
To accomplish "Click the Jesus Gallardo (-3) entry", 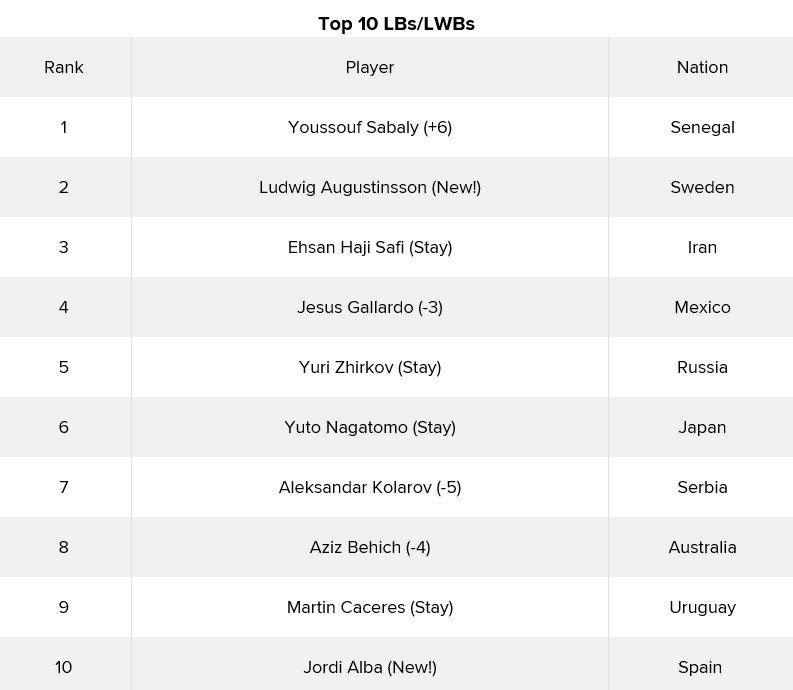I will [x=370, y=307].
